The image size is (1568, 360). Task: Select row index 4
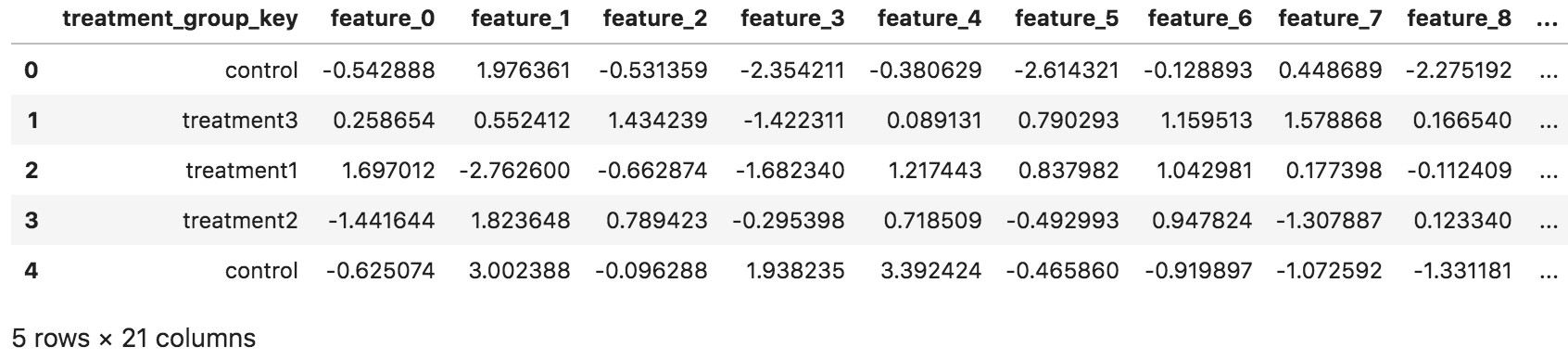click(x=32, y=270)
